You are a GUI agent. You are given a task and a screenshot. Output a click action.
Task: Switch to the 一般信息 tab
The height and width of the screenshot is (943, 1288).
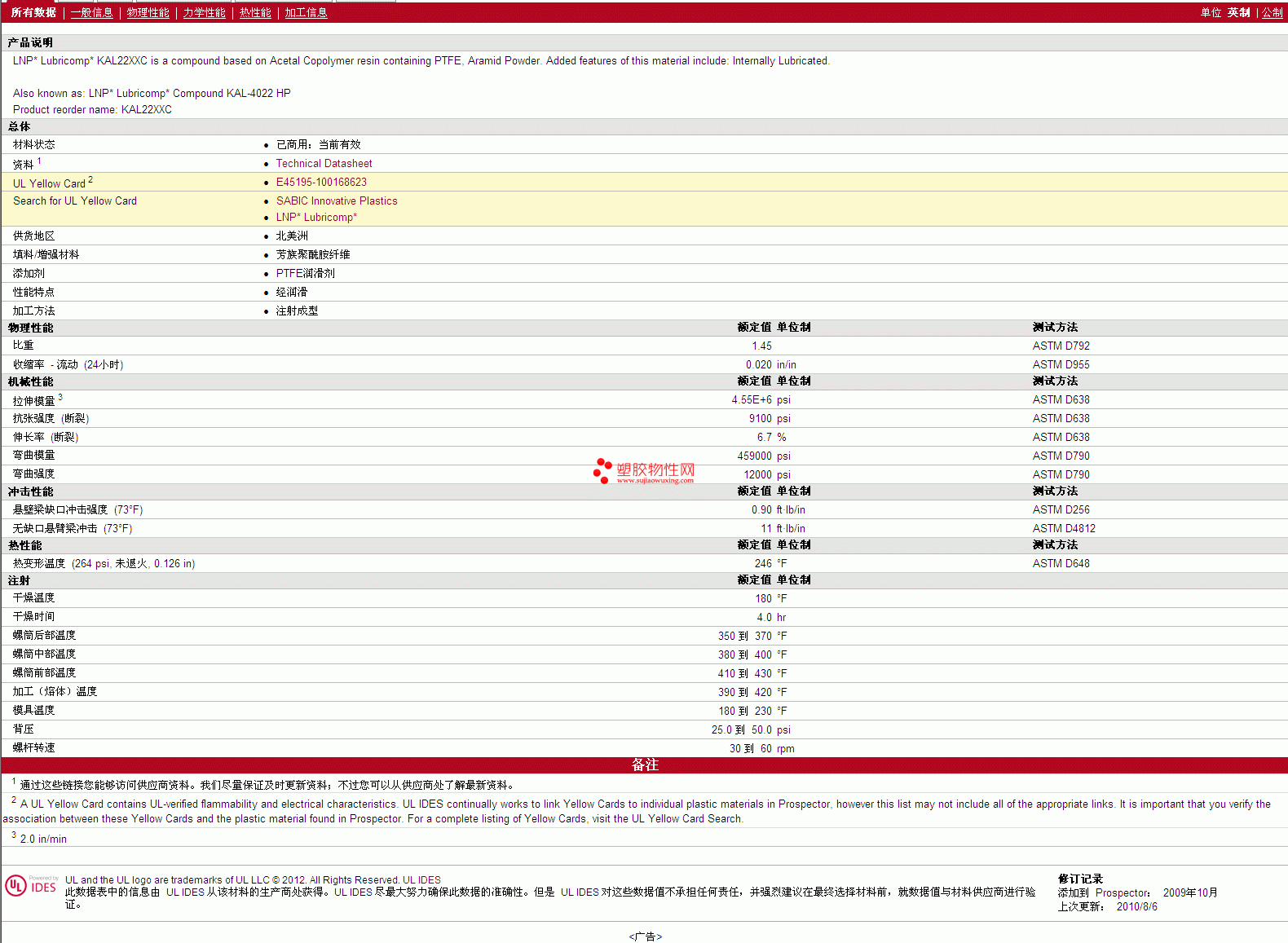click(91, 13)
